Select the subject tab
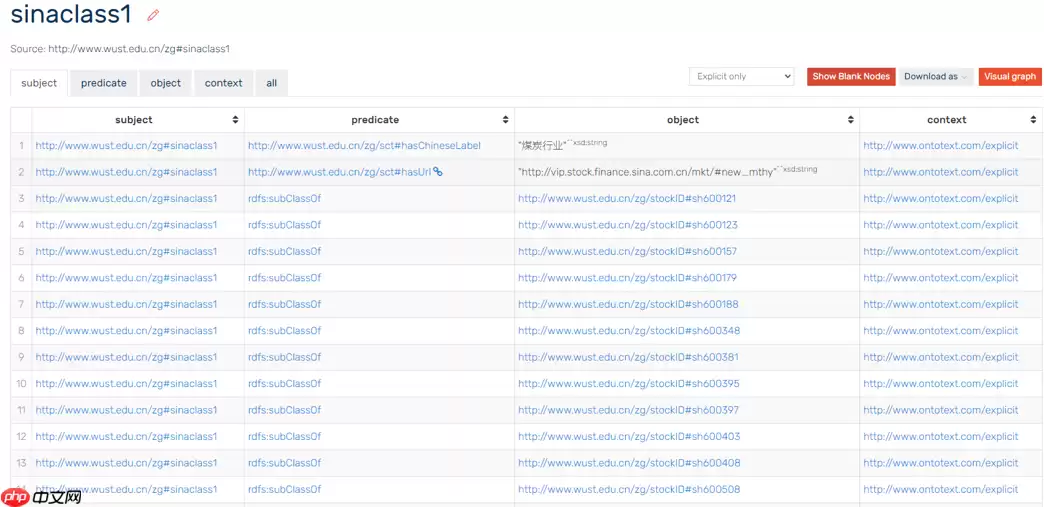Image resolution: width=1044 pixels, height=507 pixels. click(39, 83)
